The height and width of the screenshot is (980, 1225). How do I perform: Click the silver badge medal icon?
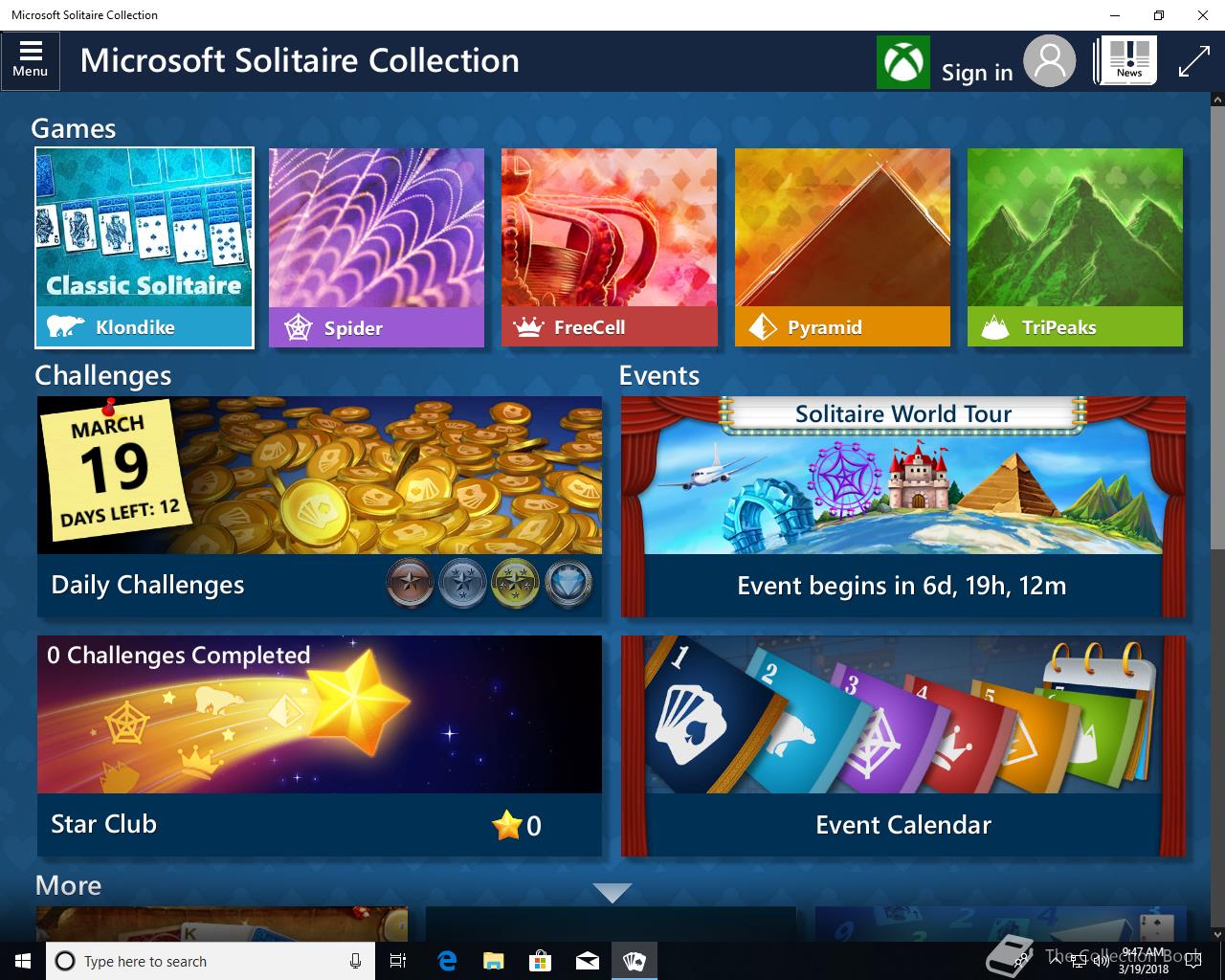pos(463,583)
